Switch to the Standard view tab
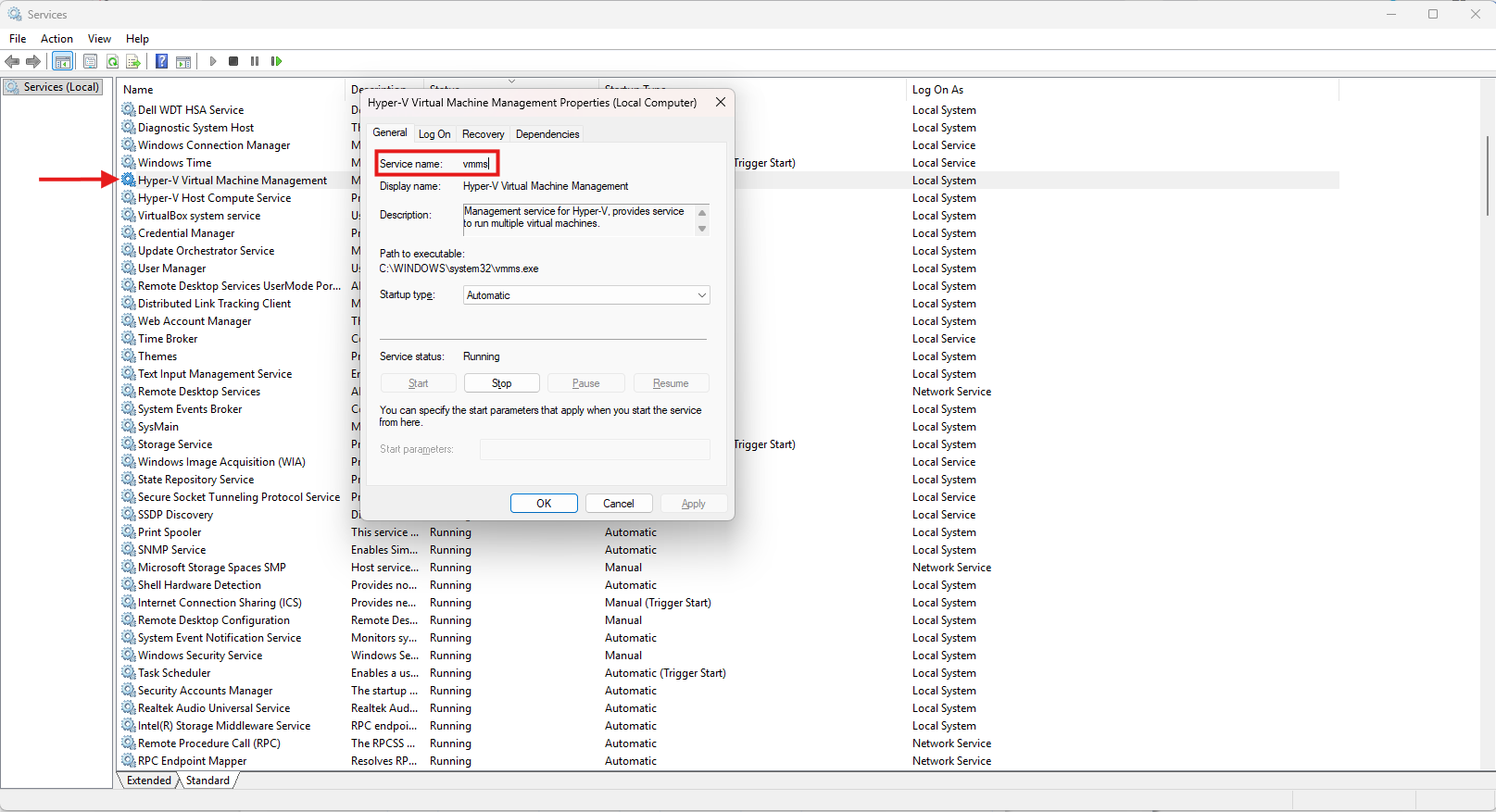Viewport: 1496px width, 812px height. [207, 781]
